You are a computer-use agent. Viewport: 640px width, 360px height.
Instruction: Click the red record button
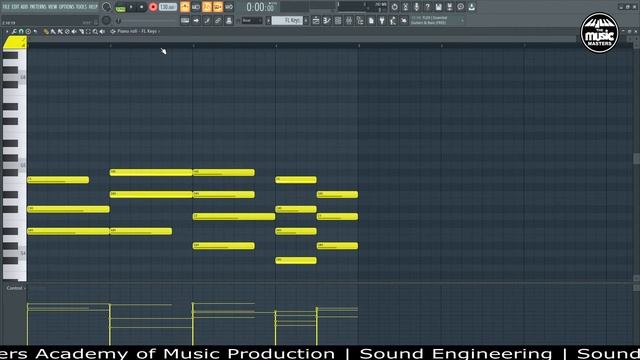(153, 7)
